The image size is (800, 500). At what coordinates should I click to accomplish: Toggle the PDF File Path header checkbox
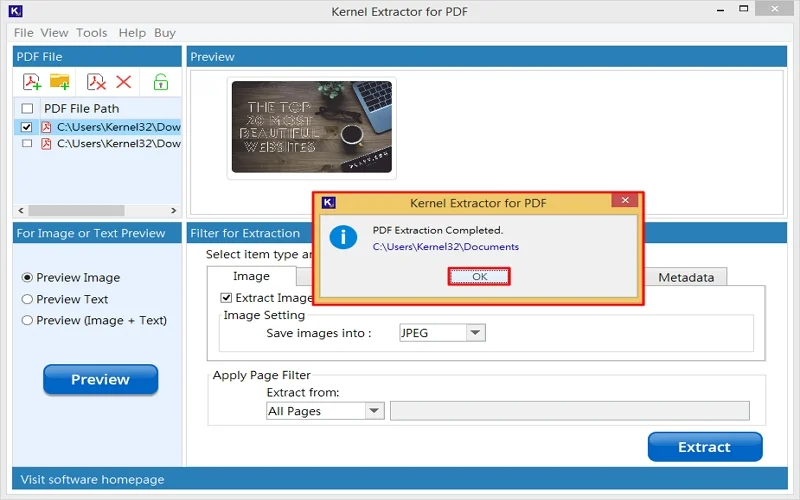pyautogui.click(x=27, y=108)
